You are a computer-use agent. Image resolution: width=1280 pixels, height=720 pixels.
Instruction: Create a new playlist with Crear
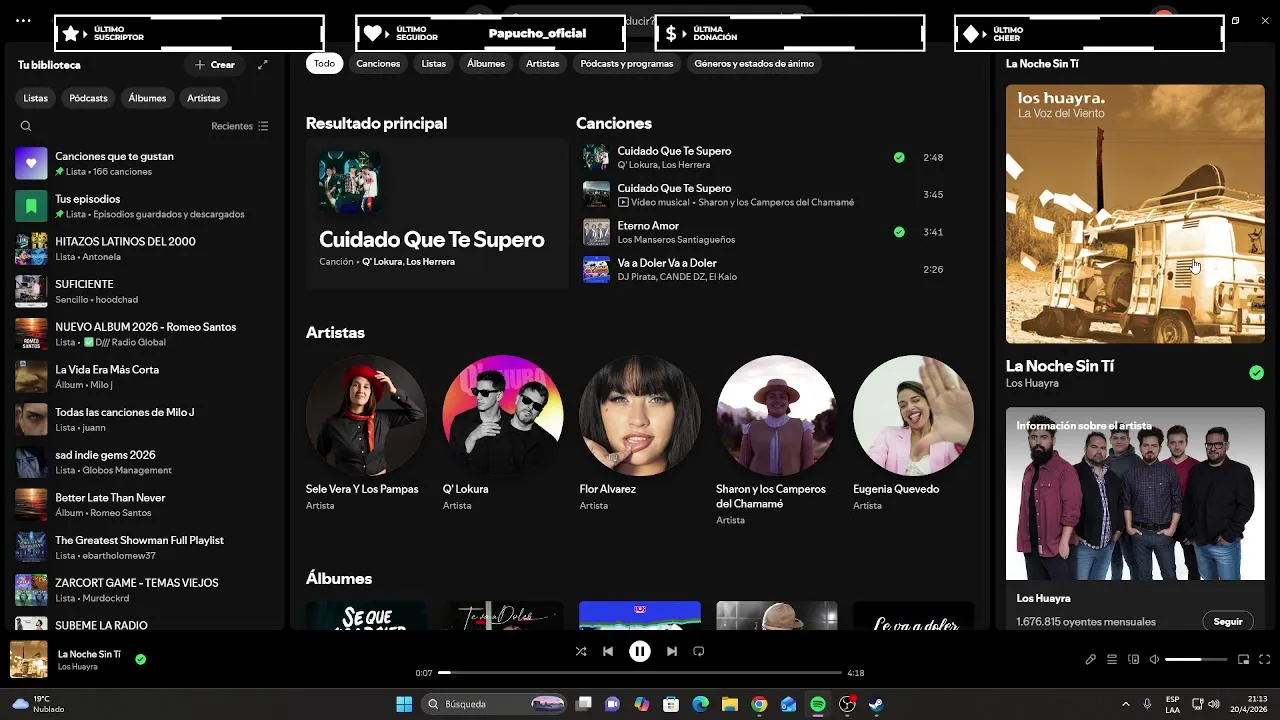point(214,65)
